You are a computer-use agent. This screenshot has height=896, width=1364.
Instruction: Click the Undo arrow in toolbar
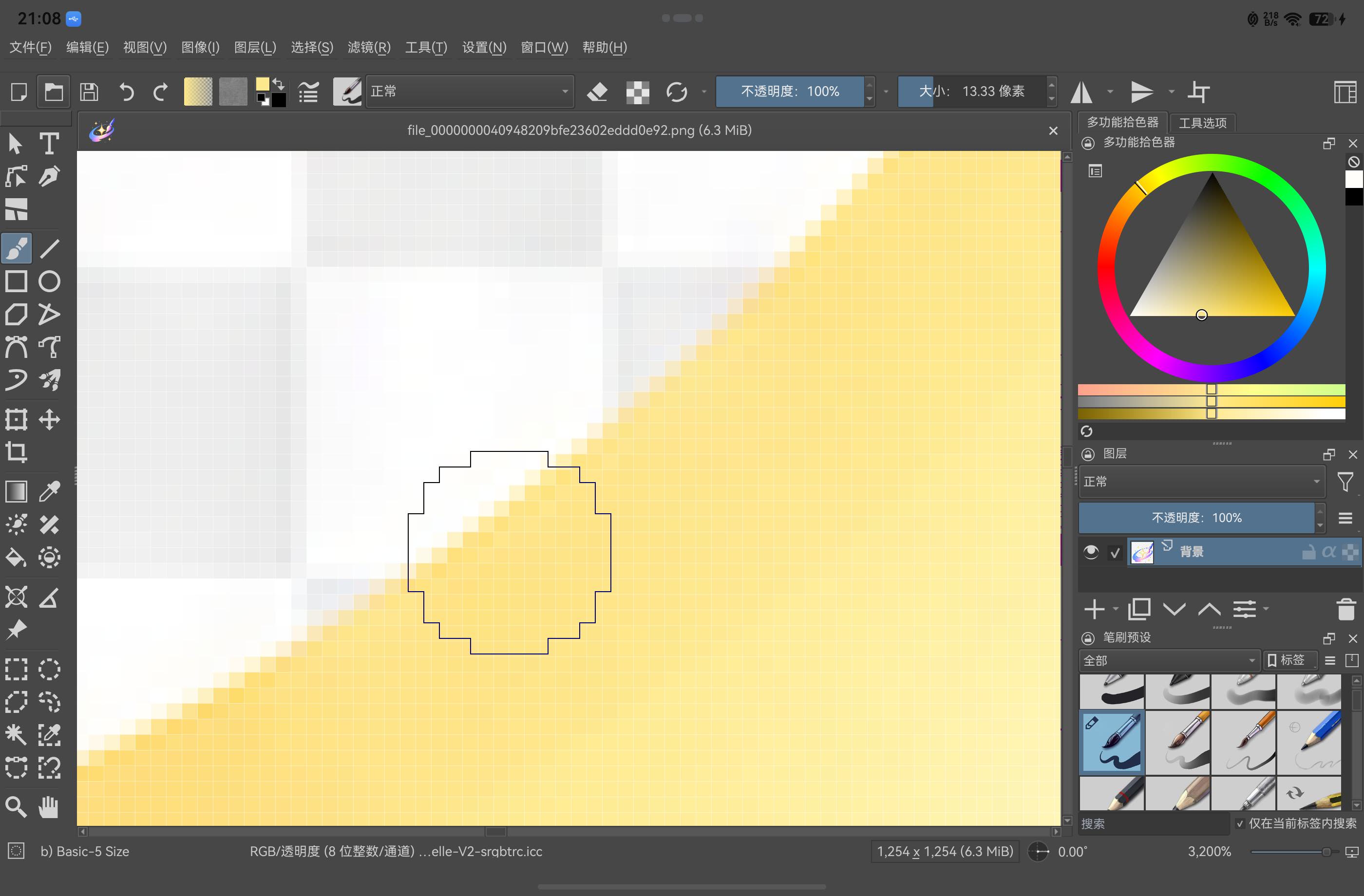point(126,92)
